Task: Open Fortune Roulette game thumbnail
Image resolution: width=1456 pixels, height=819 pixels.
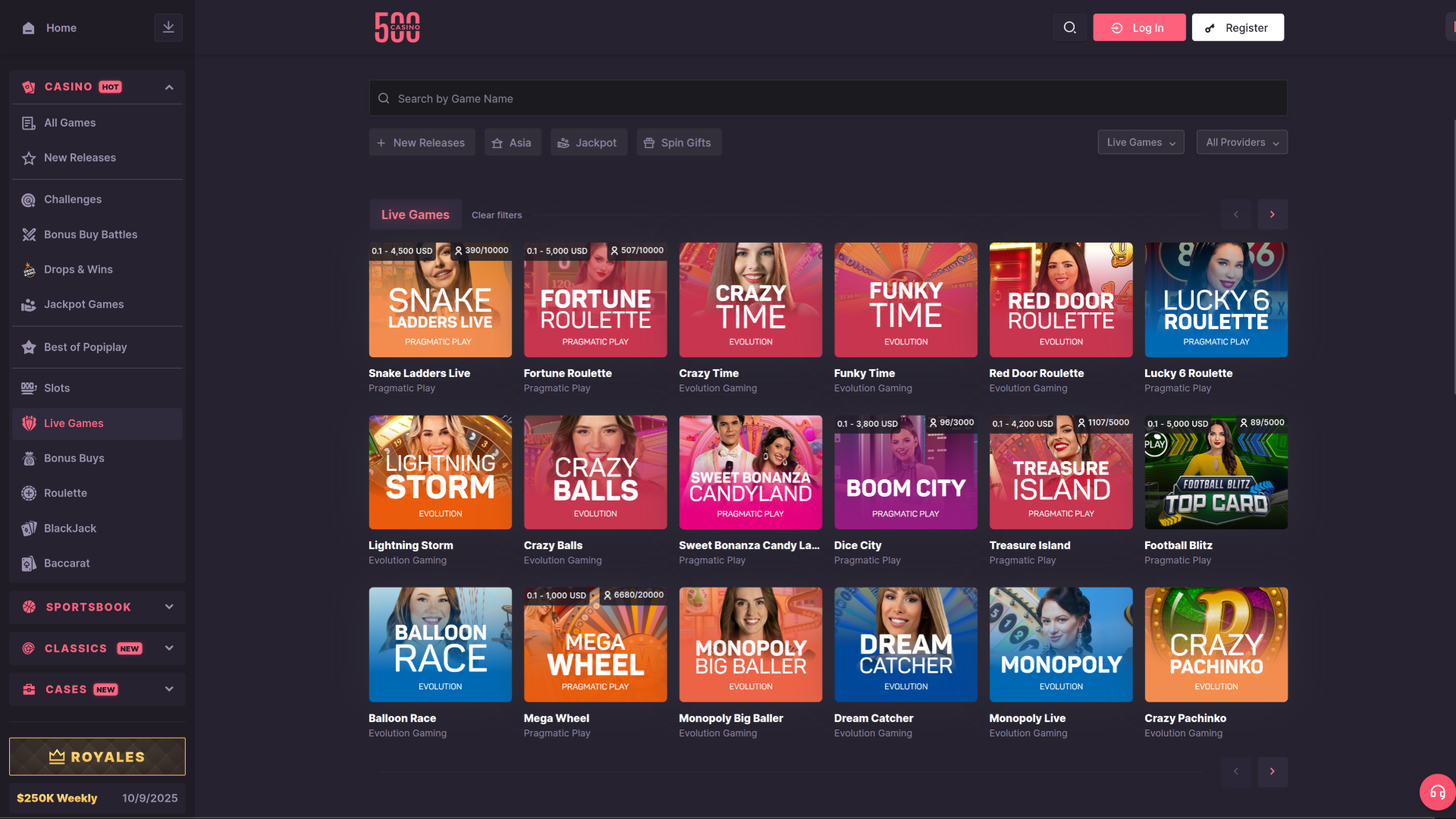Action: coord(595,300)
